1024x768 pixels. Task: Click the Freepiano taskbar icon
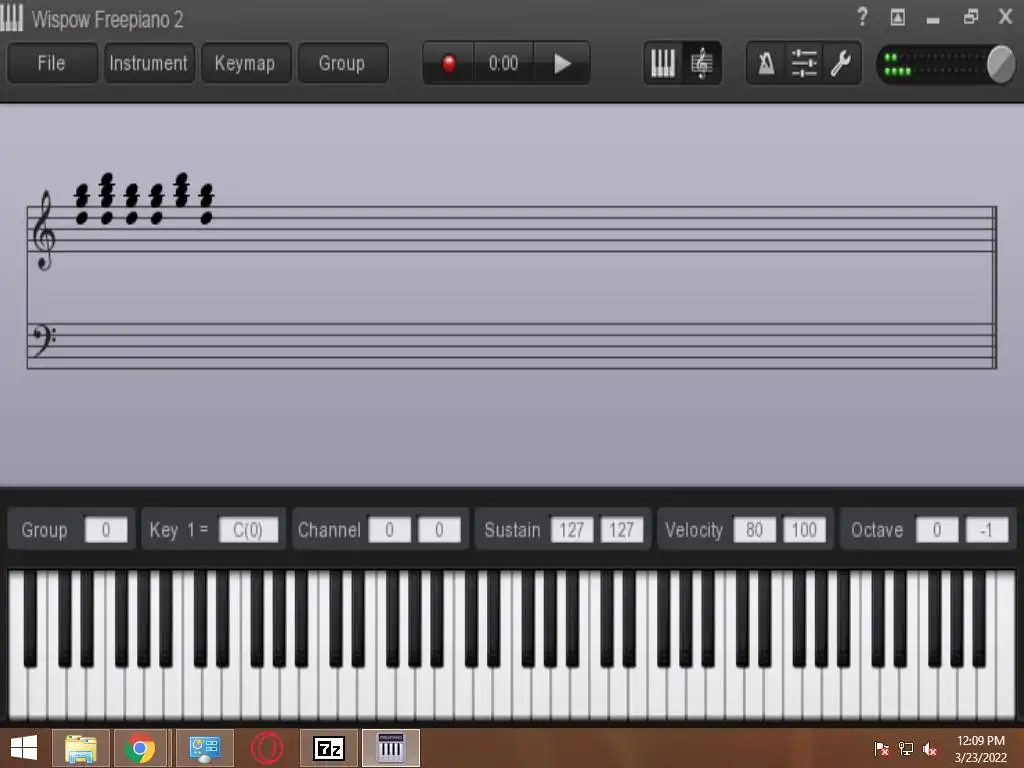(391, 748)
